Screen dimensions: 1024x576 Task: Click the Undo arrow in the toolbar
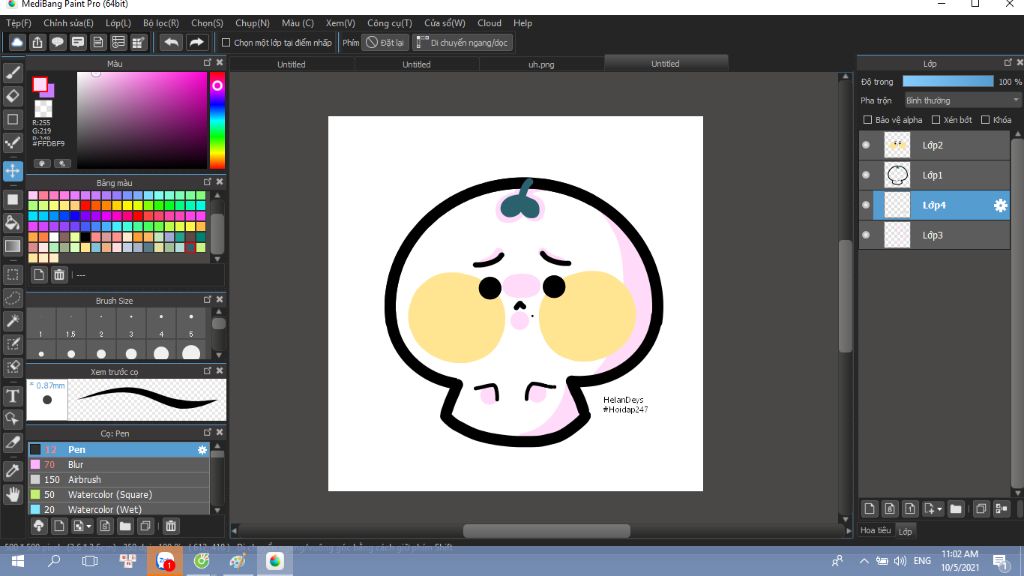171,43
